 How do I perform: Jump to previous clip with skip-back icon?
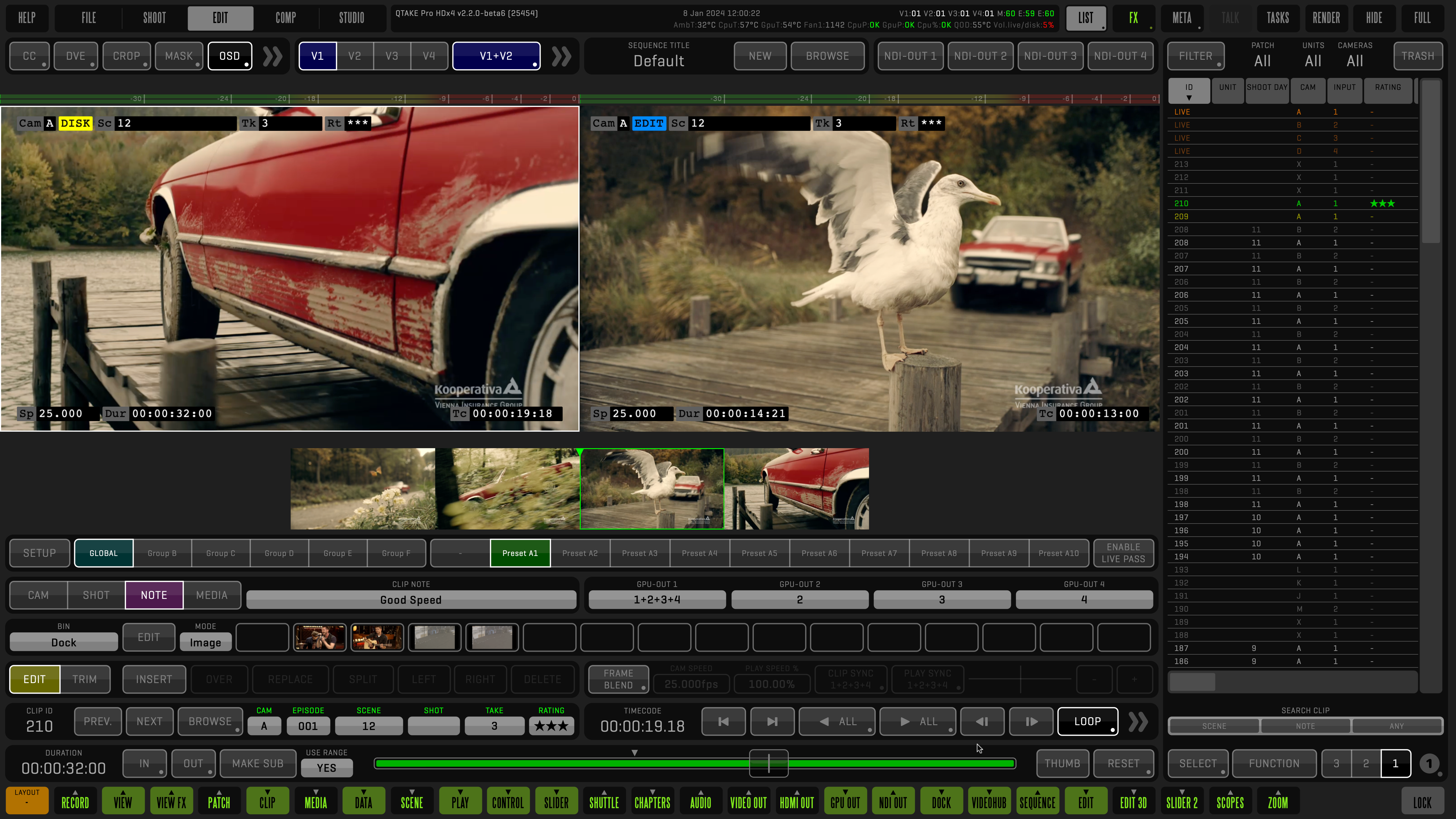tap(723, 721)
